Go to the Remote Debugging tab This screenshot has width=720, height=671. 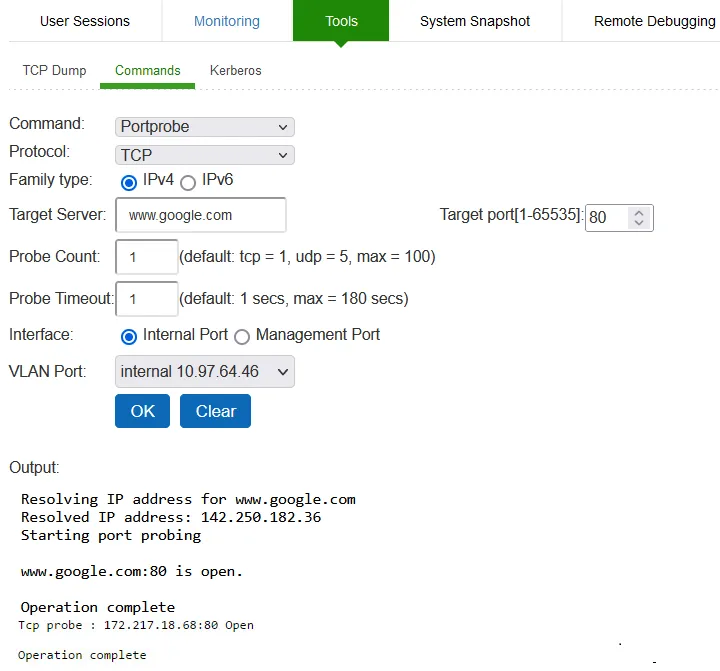click(654, 21)
